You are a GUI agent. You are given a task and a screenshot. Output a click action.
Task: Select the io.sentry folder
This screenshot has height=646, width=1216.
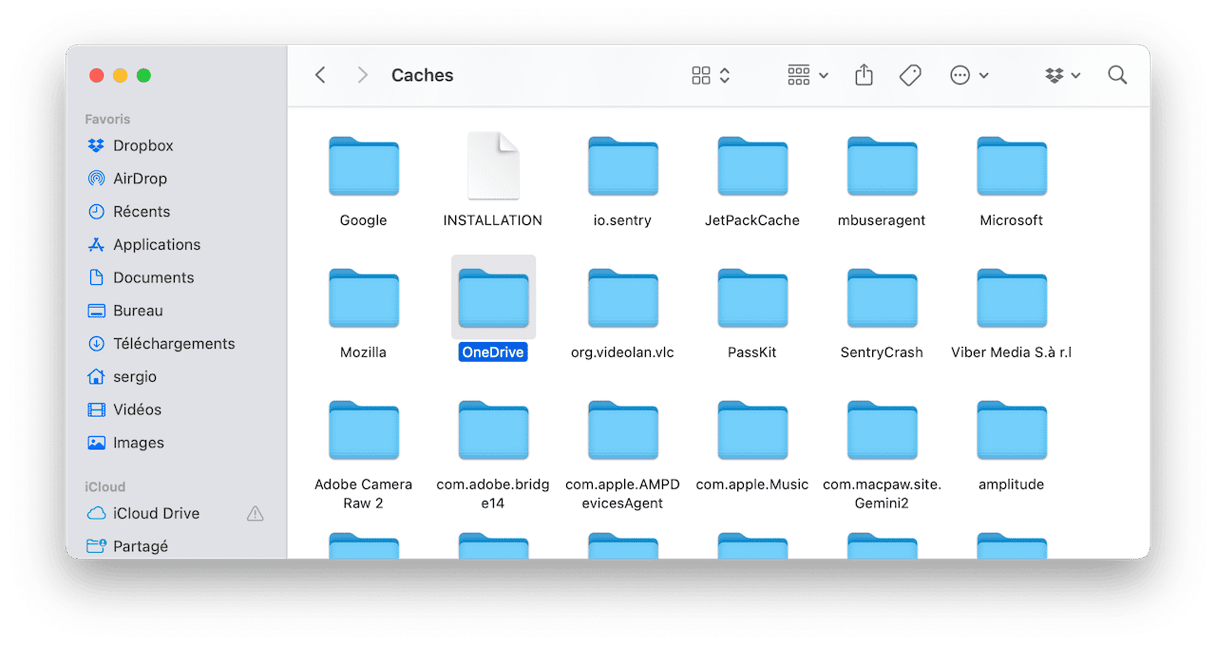[623, 166]
